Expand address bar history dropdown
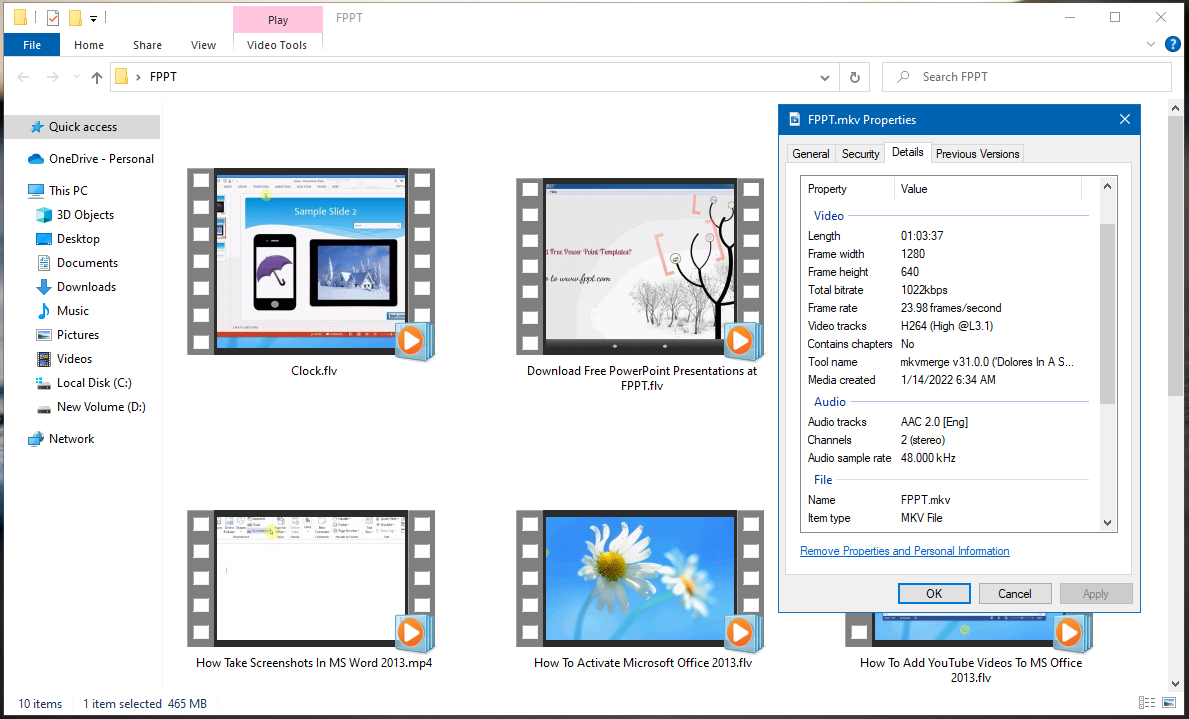This screenshot has height=719, width=1189. 825,77
